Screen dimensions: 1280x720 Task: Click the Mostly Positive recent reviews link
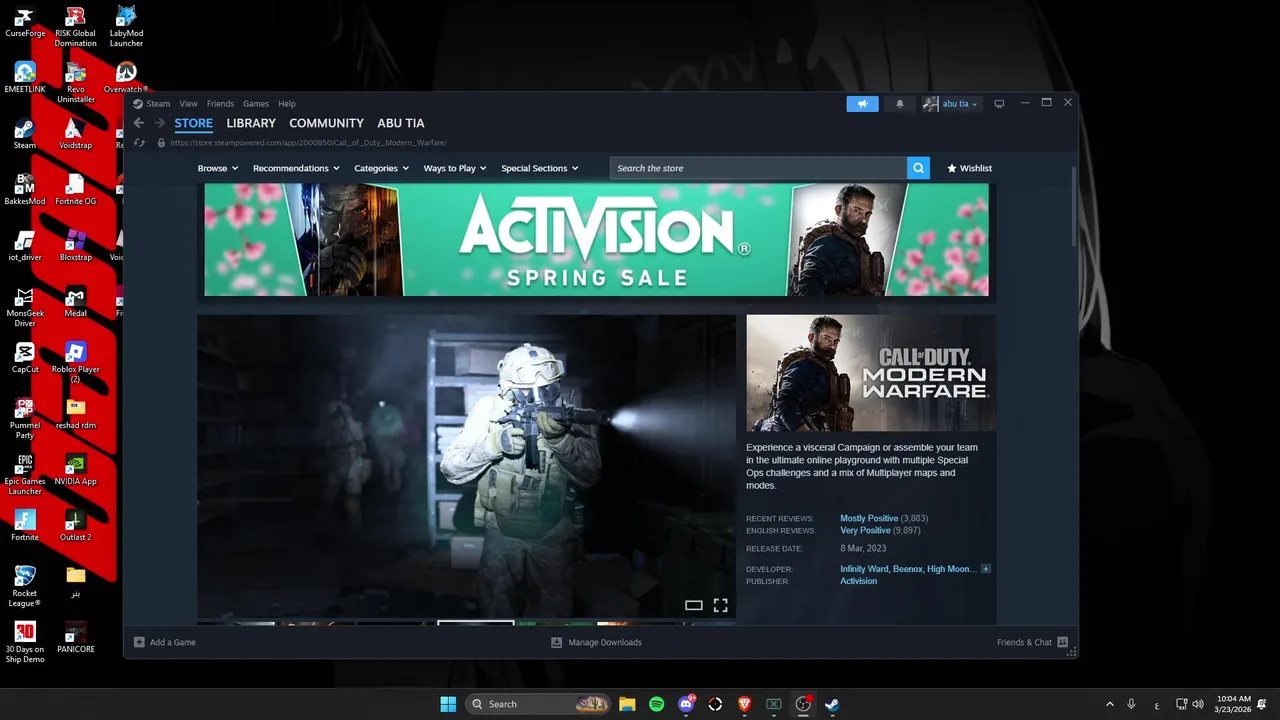pyautogui.click(x=869, y=518)
